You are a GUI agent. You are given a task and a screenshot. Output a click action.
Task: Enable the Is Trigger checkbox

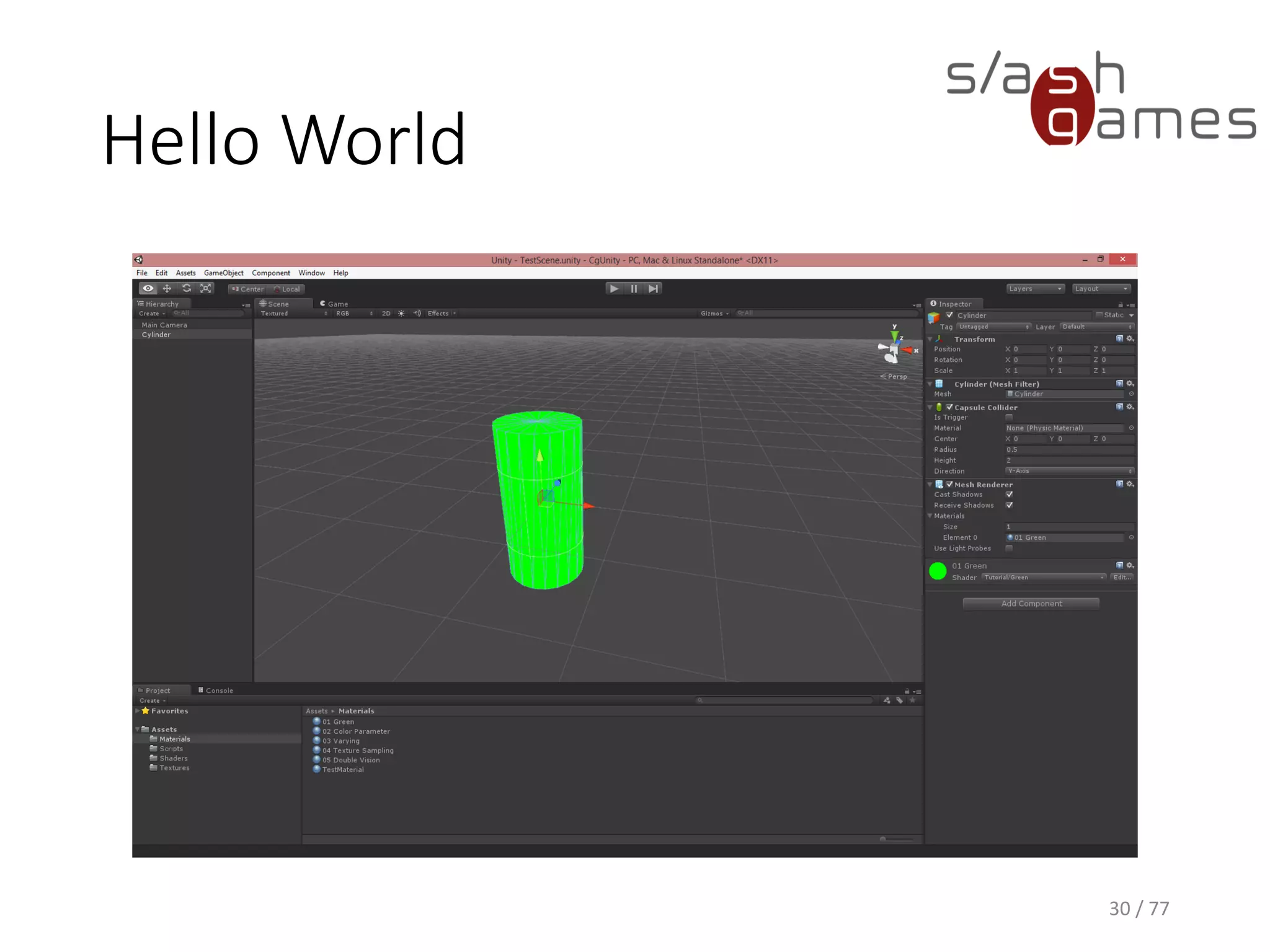pyautogui.click(x=1010, y=417)
